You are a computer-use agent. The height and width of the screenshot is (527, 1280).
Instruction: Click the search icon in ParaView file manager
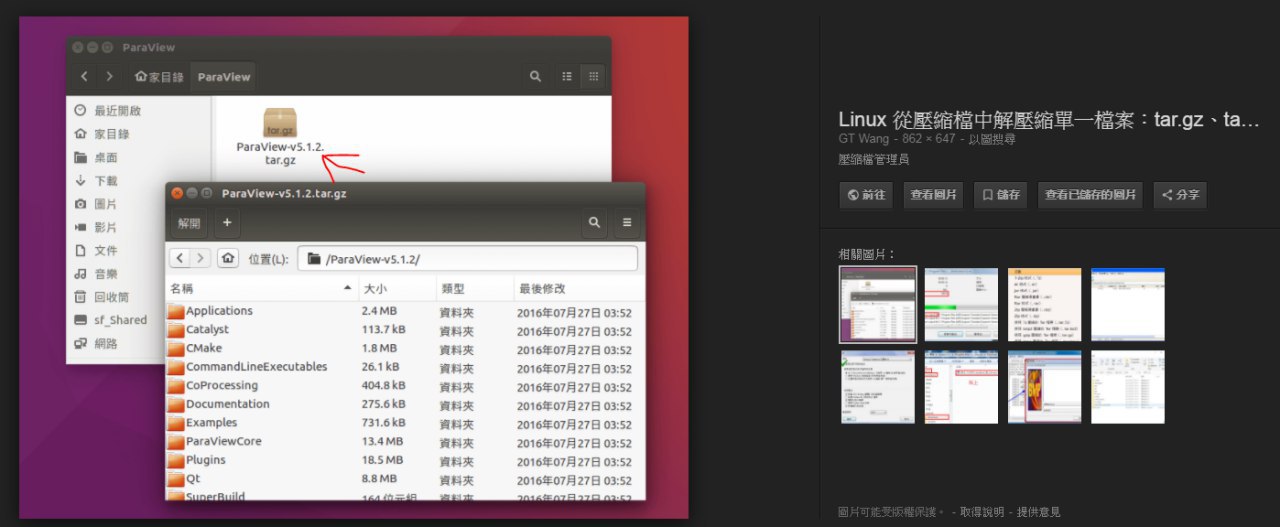coord(536,76)
